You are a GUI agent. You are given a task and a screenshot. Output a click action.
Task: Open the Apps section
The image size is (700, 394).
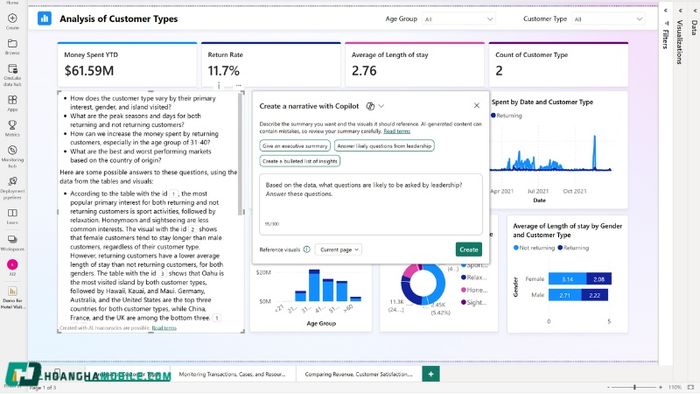[x=12, y=103]
